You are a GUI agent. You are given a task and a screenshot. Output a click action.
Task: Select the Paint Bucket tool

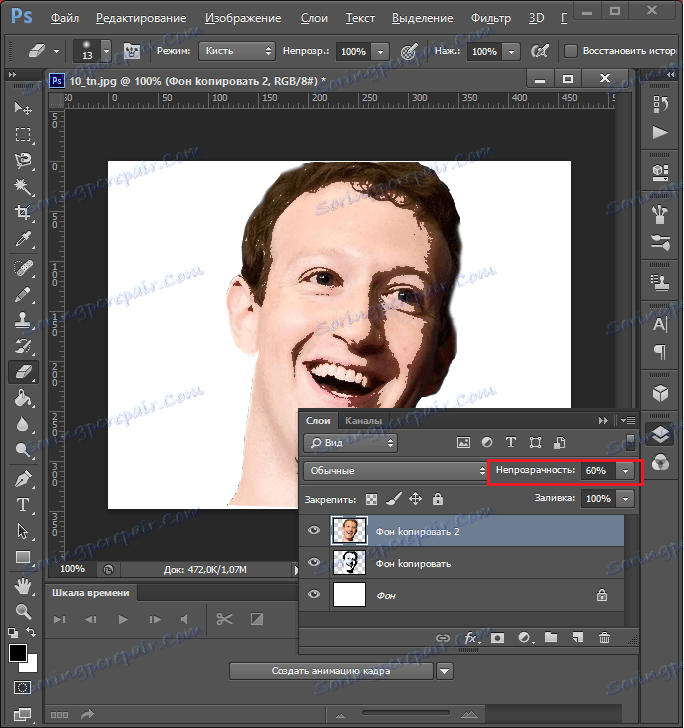pyautogui.click(x=23, y=398)
